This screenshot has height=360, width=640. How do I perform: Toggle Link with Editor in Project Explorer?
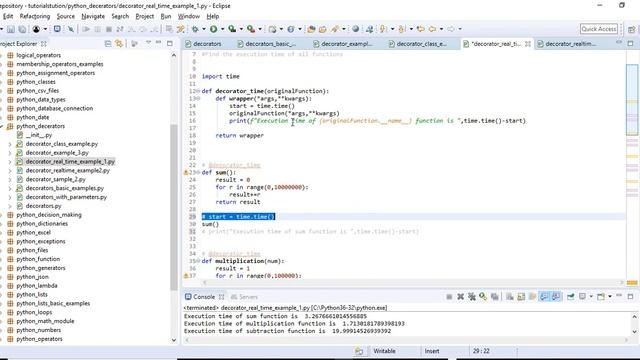[119, 43]
